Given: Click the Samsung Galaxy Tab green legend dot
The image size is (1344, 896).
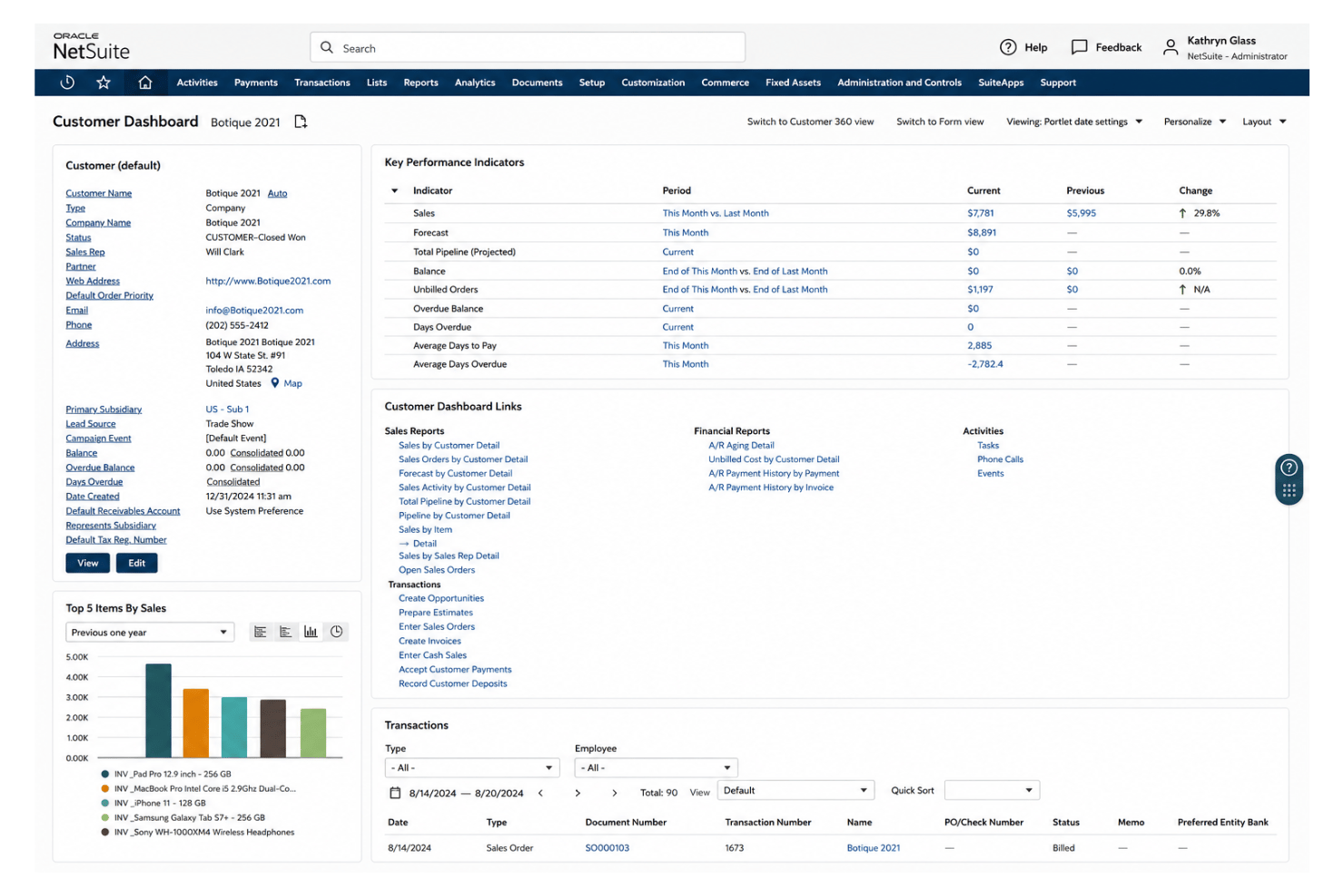Looking at the screenshot, I should coord(105,818).
